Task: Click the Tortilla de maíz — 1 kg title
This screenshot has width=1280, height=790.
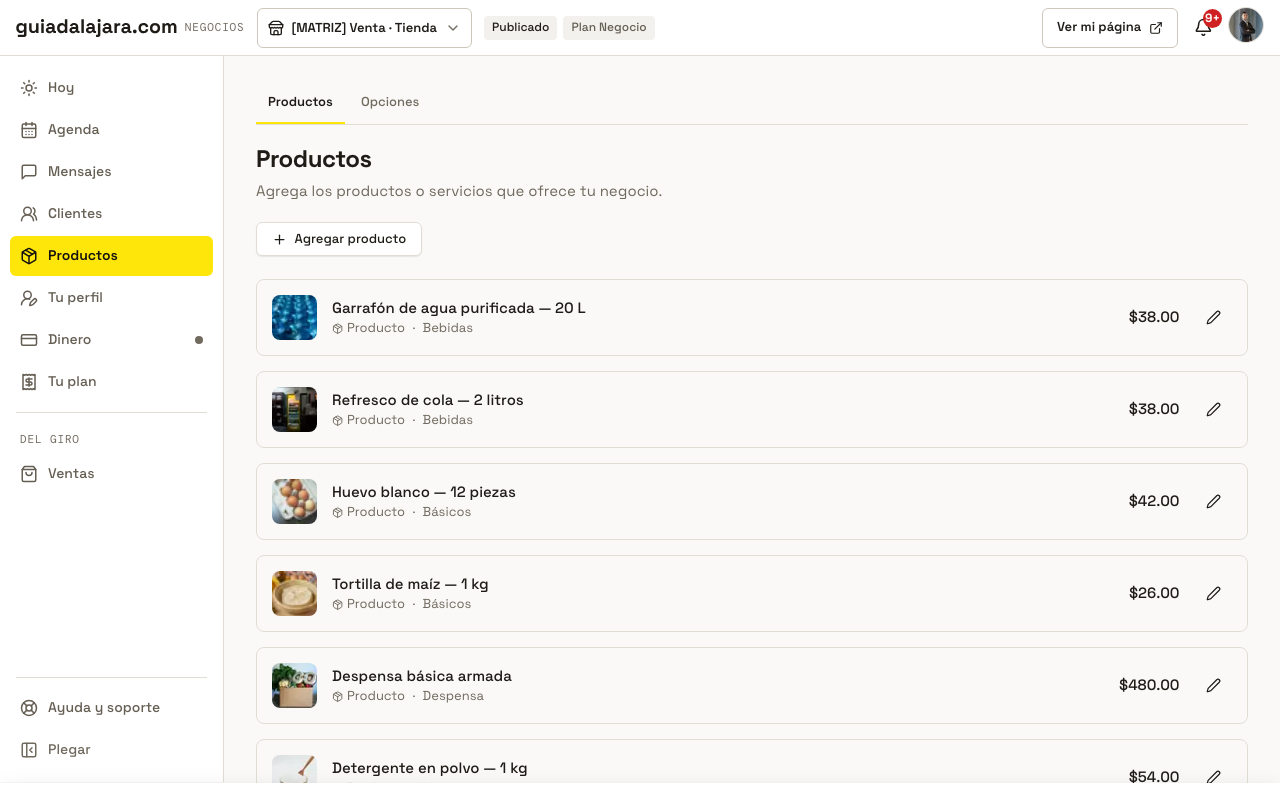Action: point(410,584)
